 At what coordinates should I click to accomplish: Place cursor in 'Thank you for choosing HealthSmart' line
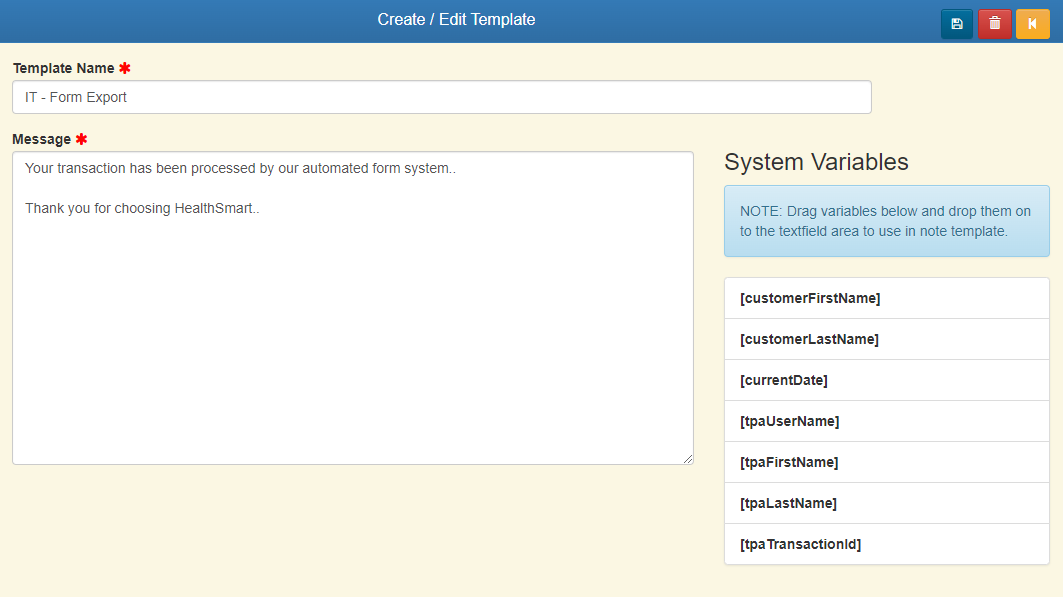point(142,209)
